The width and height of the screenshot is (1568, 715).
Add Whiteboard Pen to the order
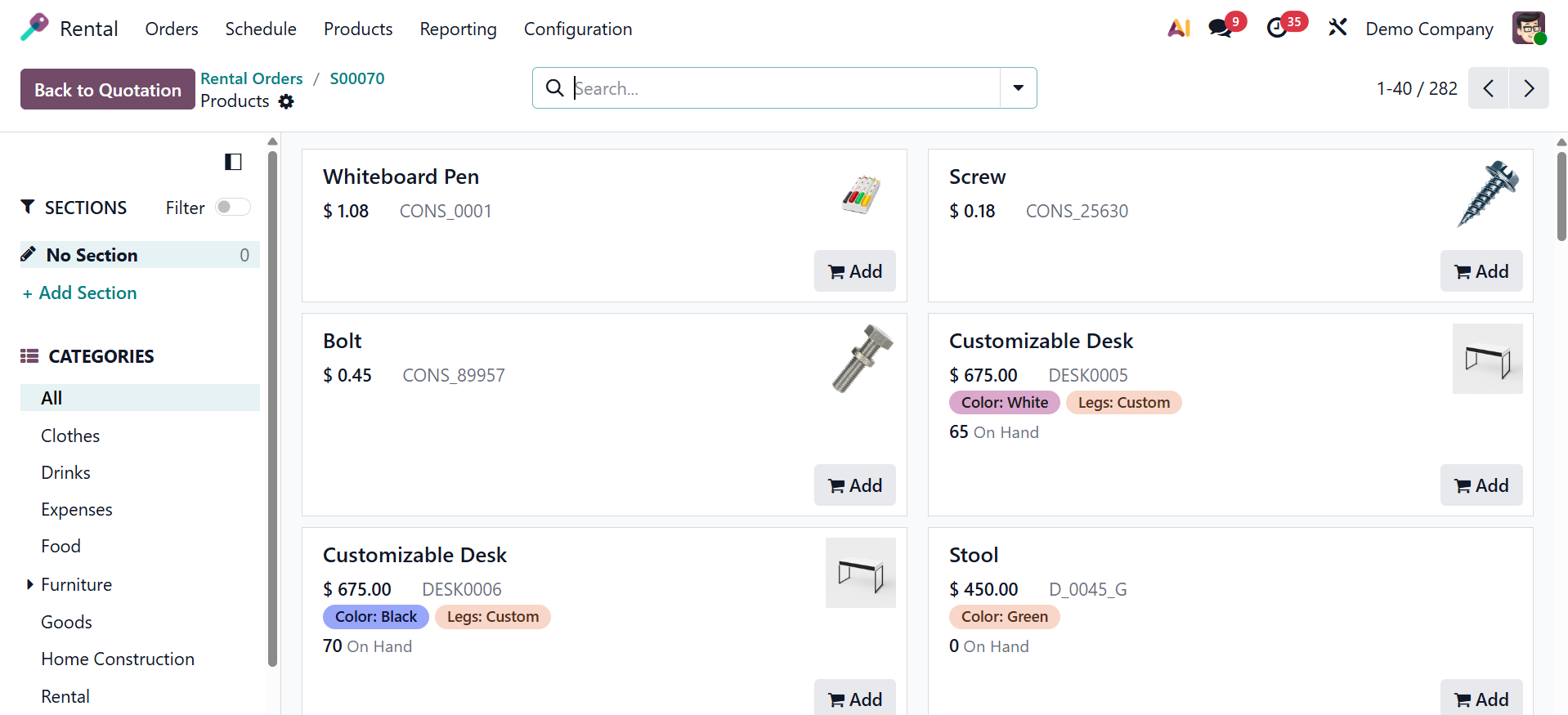(x=854, y=271)
